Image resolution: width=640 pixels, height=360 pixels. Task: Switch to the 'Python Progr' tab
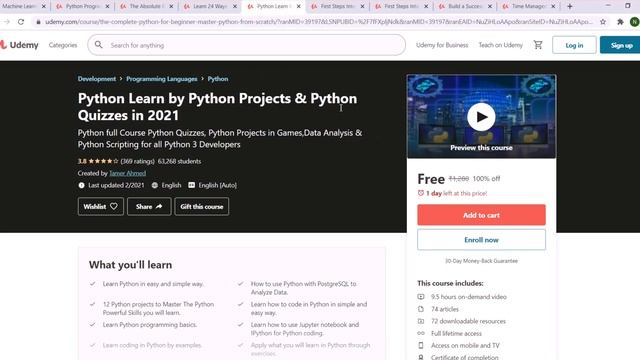[82, 7]
